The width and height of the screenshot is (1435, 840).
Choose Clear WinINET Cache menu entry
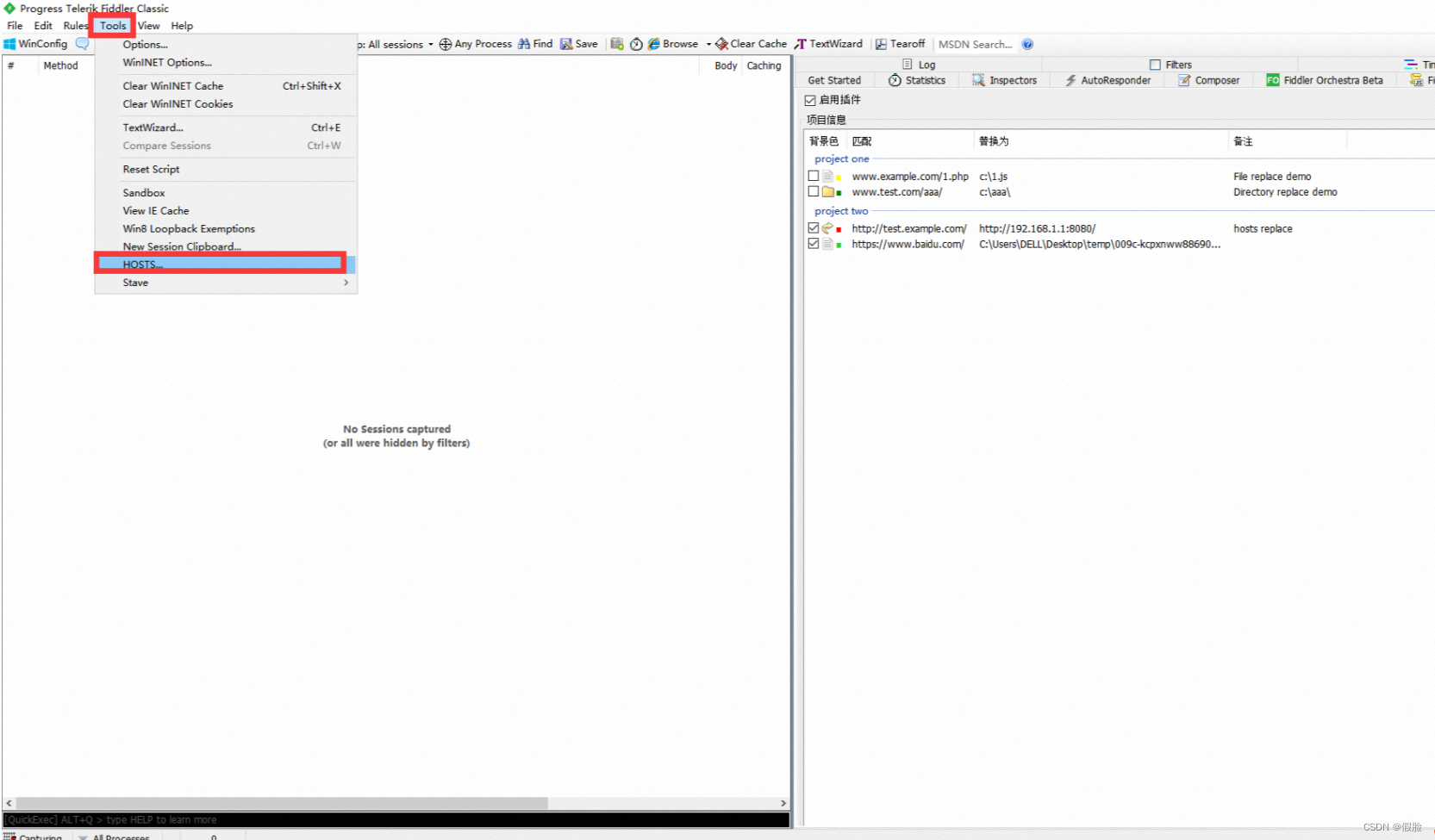pos(226,86)
